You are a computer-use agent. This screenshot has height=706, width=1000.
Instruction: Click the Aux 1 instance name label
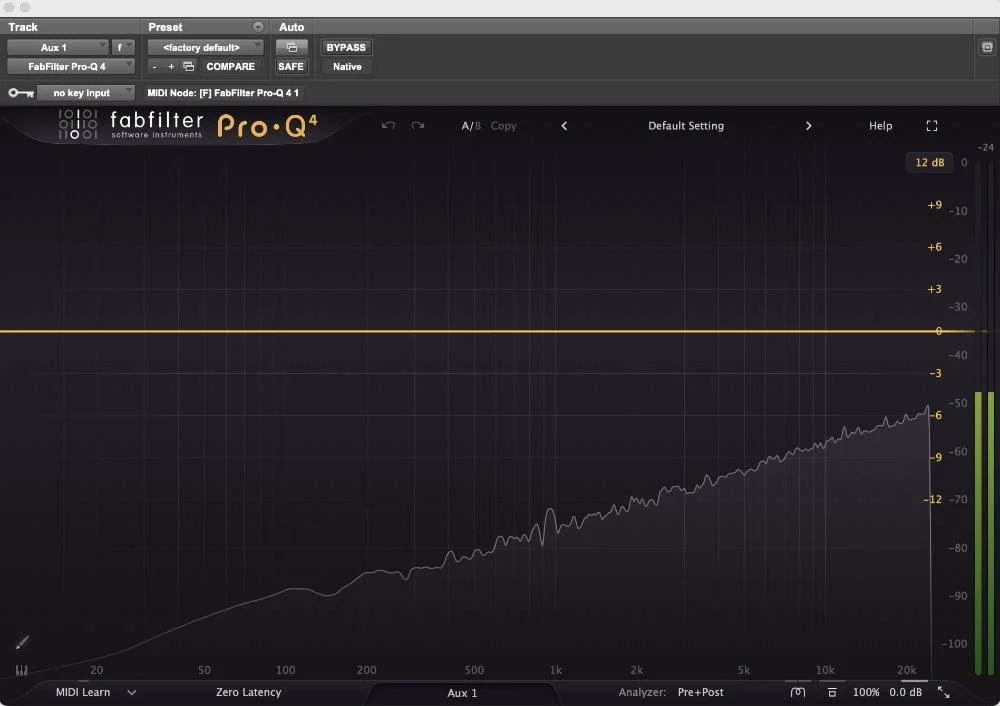(x=462, y=693)
